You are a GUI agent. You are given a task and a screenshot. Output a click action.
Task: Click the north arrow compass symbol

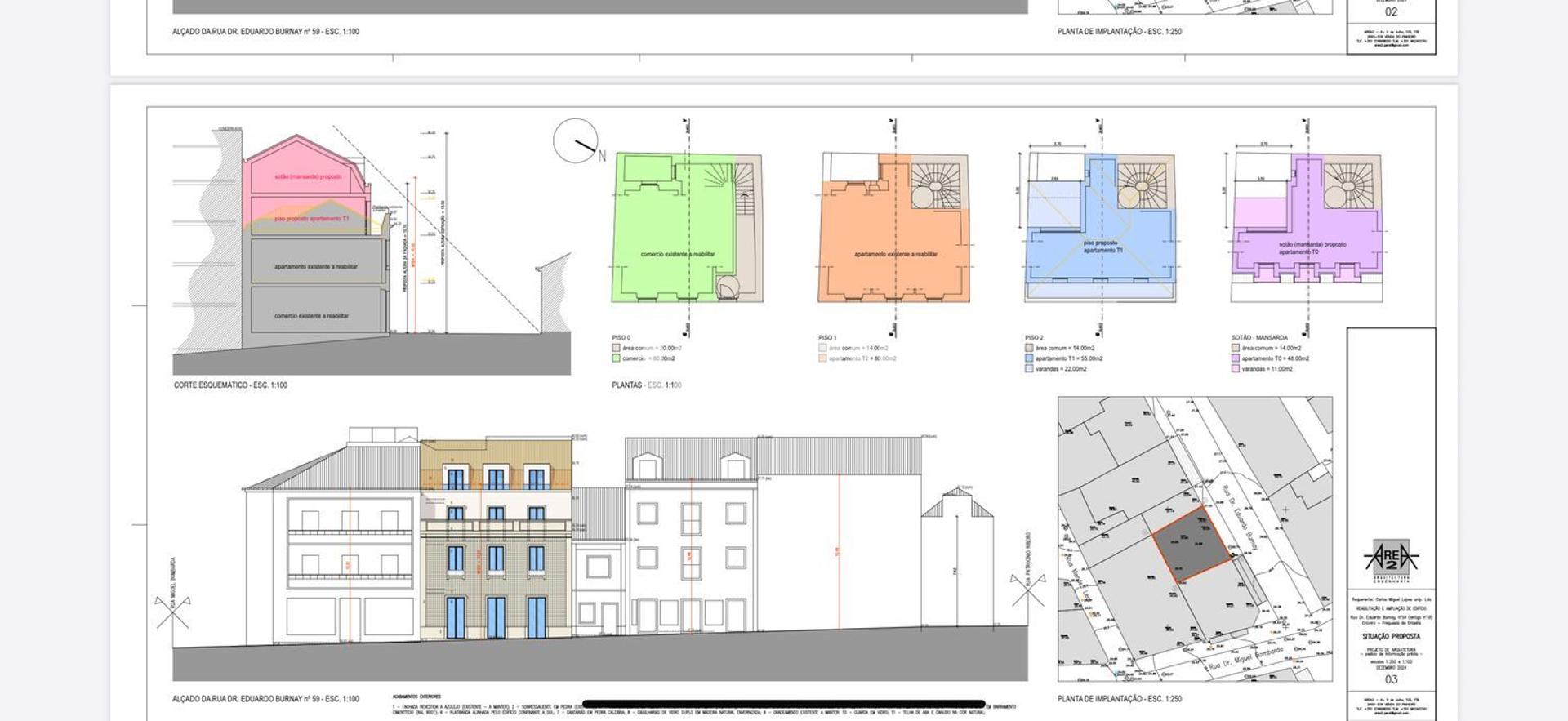click(576, 141)
